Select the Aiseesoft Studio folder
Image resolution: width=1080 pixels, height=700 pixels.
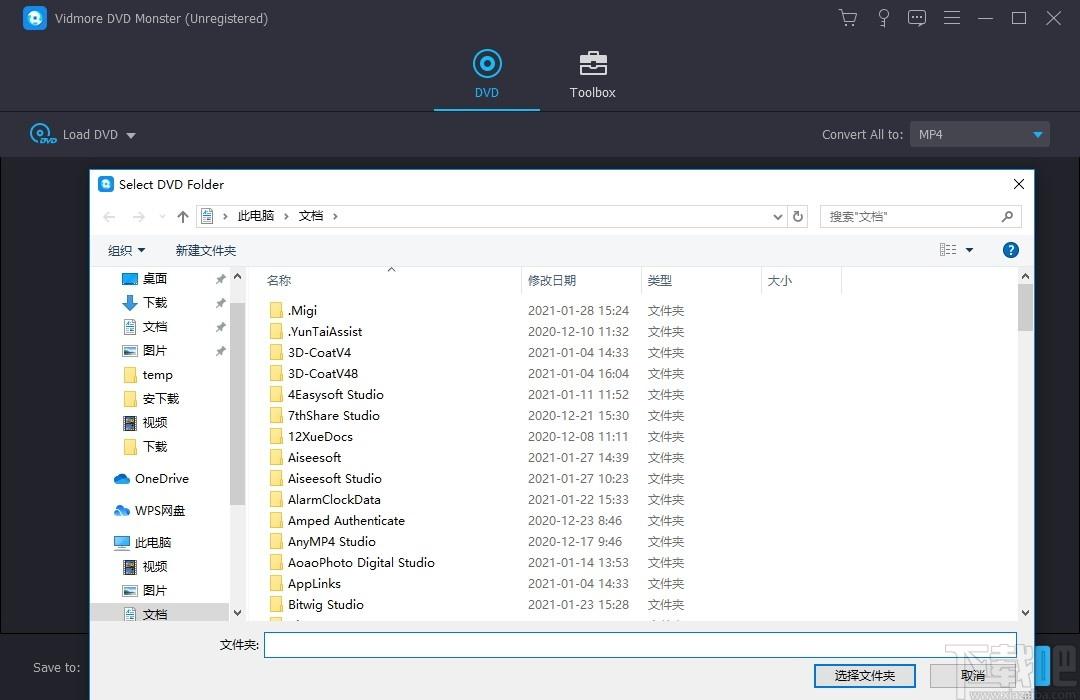tap(334, 478)
